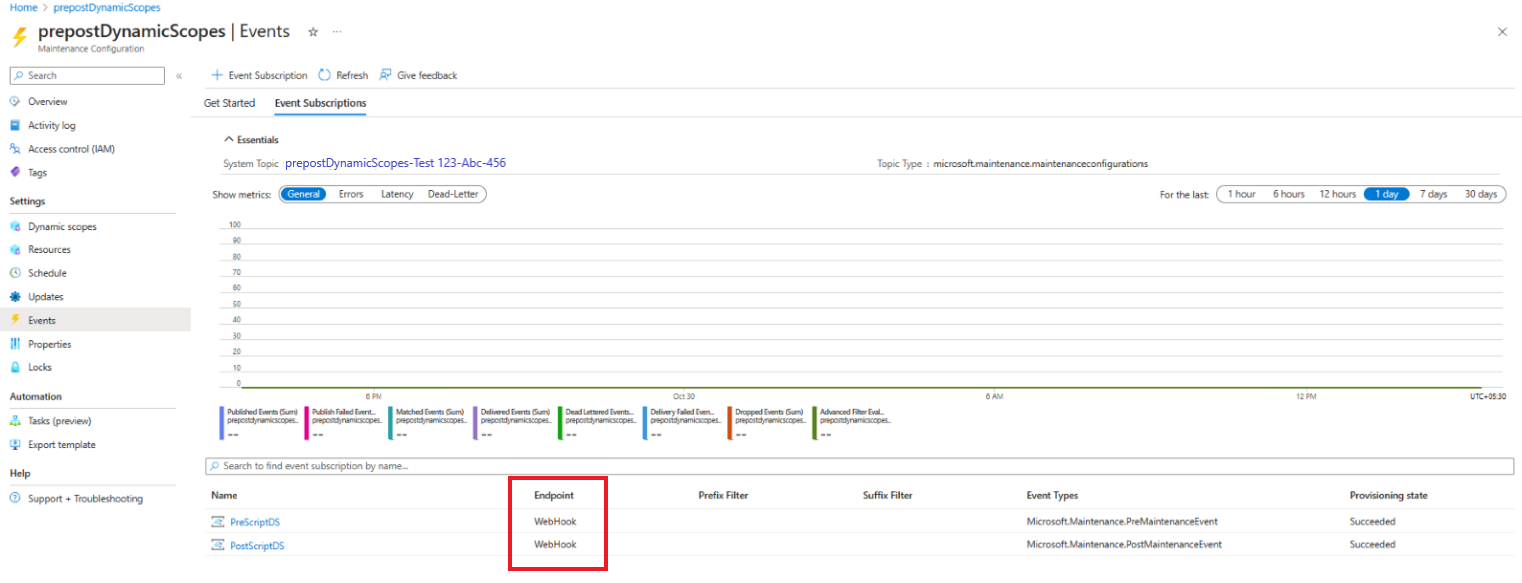The height and width of the screenshot is (583, 1522).
Task: Set time range to 1 hour
Action: click(x=1242, y=194)
